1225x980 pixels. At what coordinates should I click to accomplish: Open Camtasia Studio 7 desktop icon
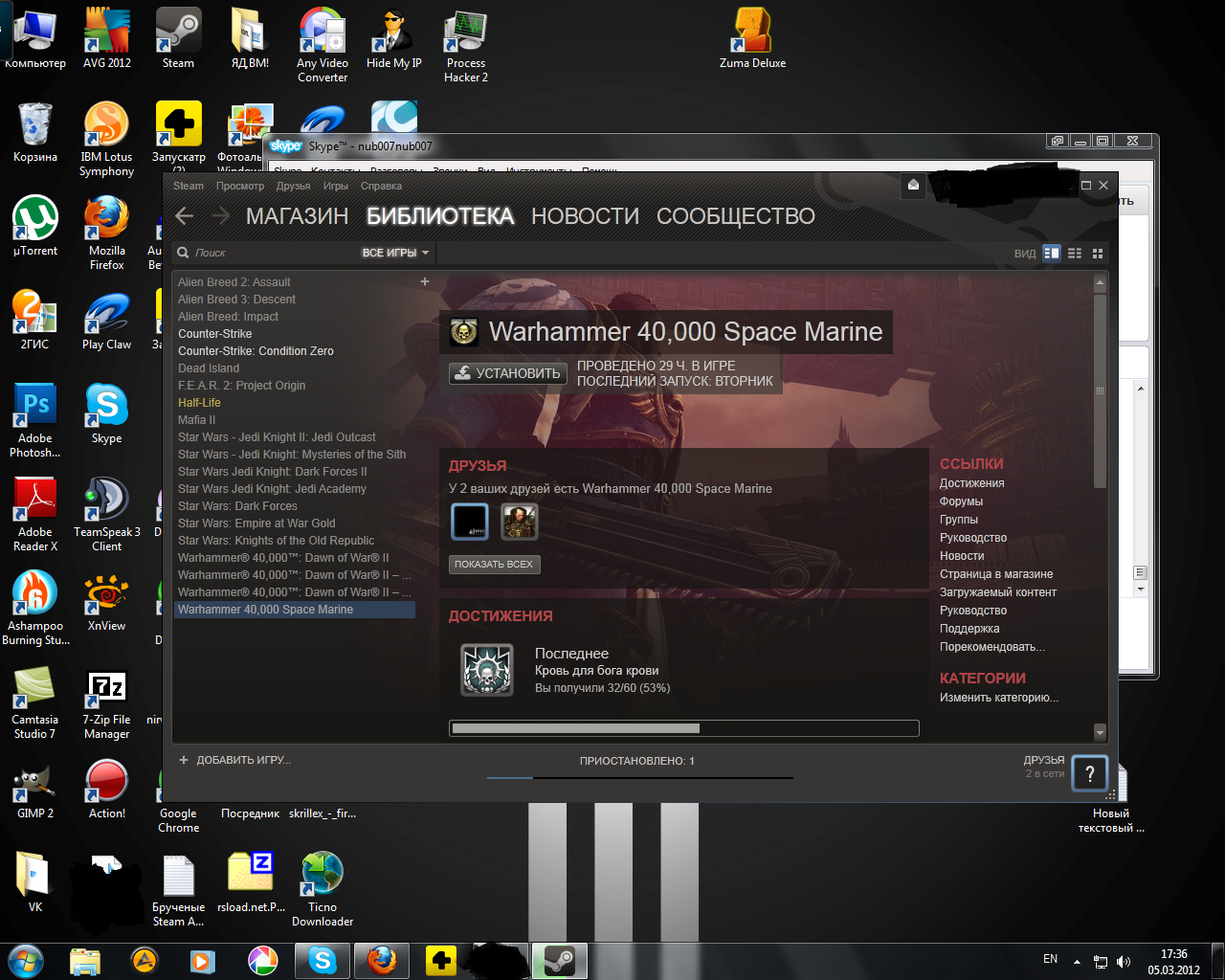(x=35, y=702)
